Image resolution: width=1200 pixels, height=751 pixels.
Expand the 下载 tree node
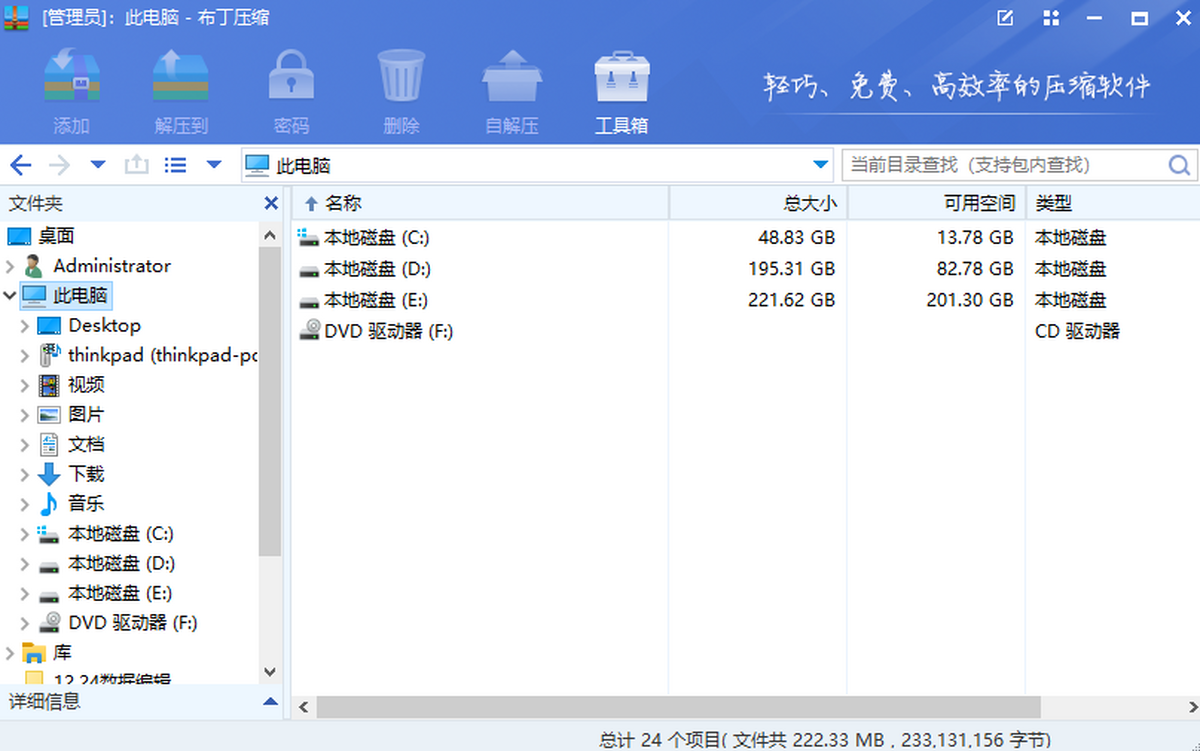[25, 474]
